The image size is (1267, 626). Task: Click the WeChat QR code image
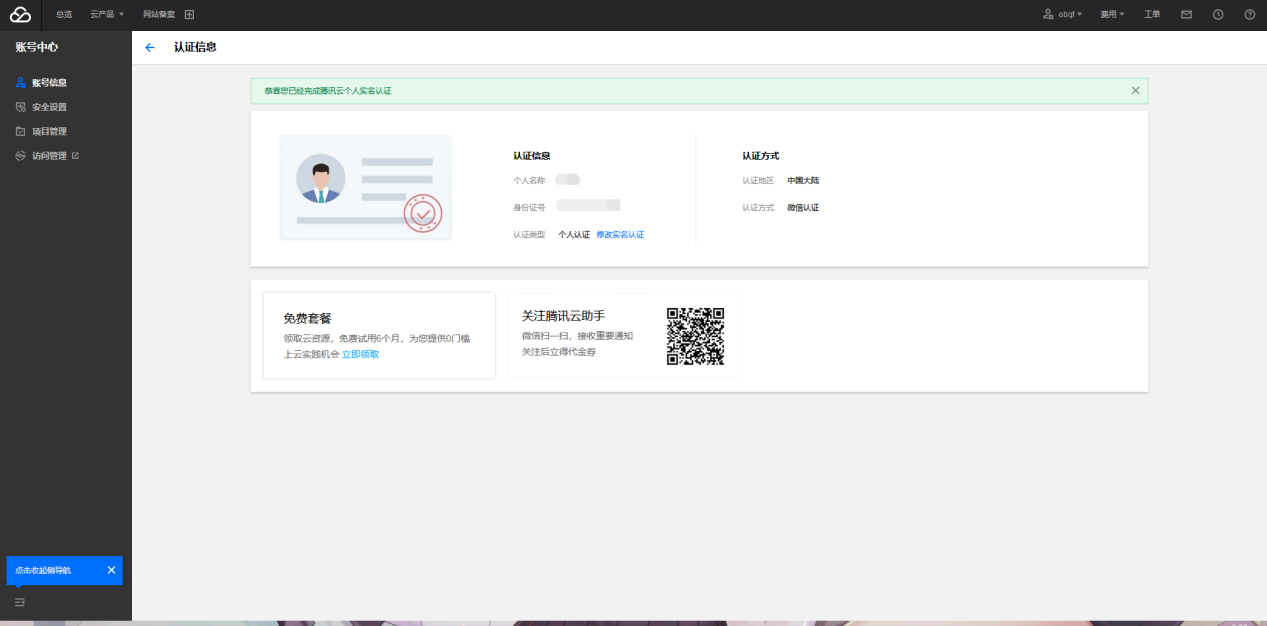(695, 336)
